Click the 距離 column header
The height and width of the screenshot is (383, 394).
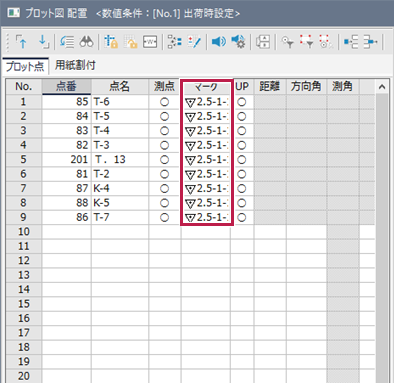[x=270, y=87]
